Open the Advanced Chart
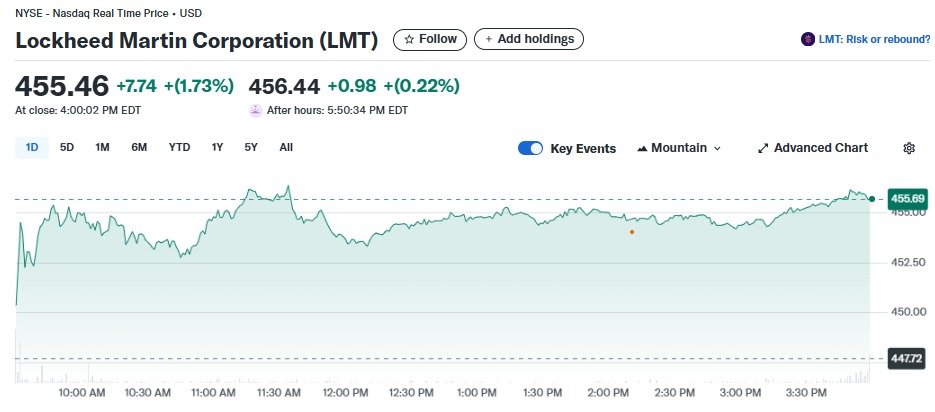Image resolution: width=935 pixels, height=412 pixels. (x=813, y=148)
